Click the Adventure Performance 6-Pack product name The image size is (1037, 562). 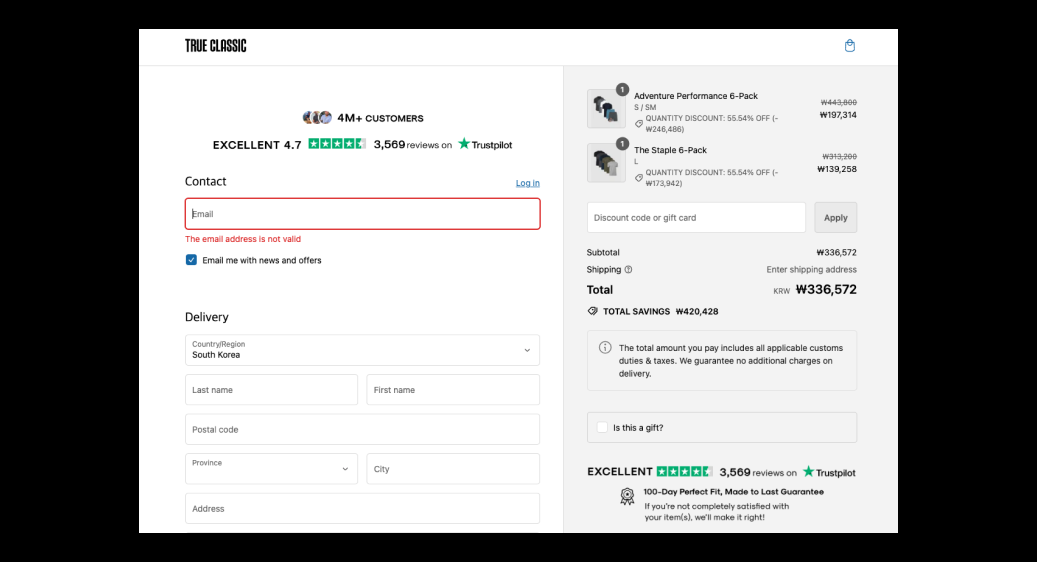pyautogui.click(x=696, y=96)
